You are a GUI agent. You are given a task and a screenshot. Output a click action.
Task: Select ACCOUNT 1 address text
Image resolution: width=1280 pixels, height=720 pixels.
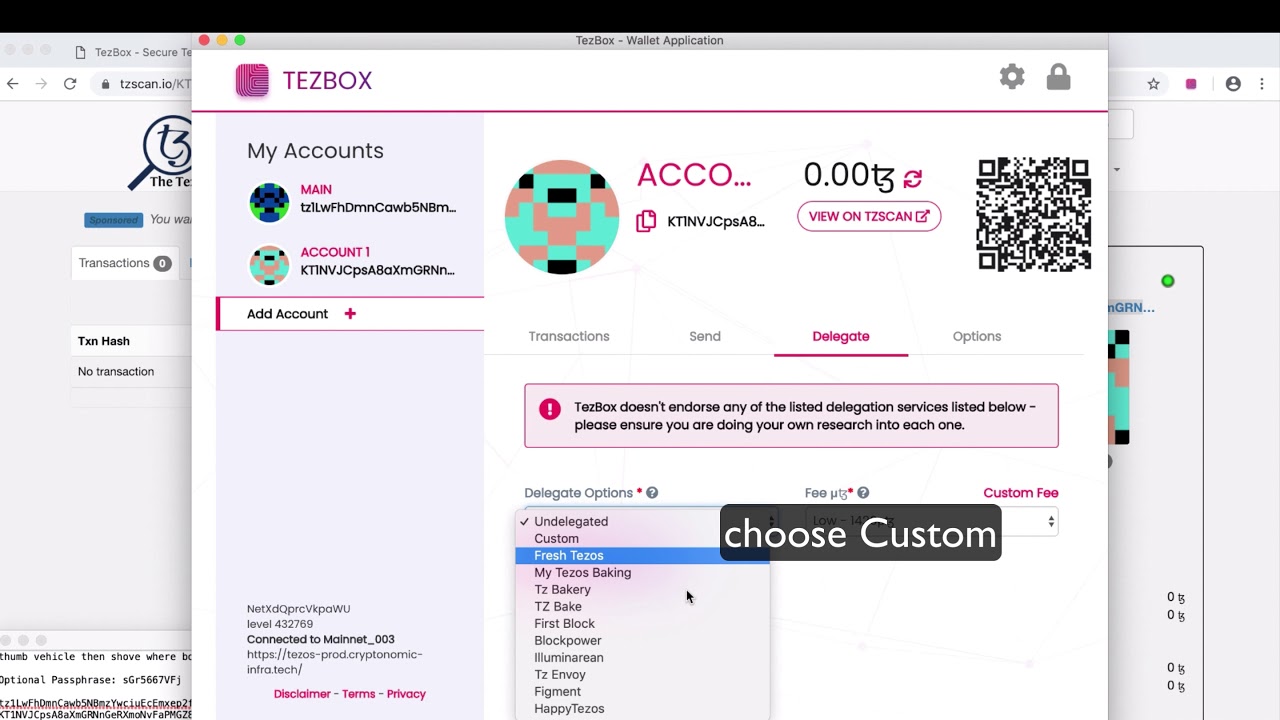[x=378, y=270]
